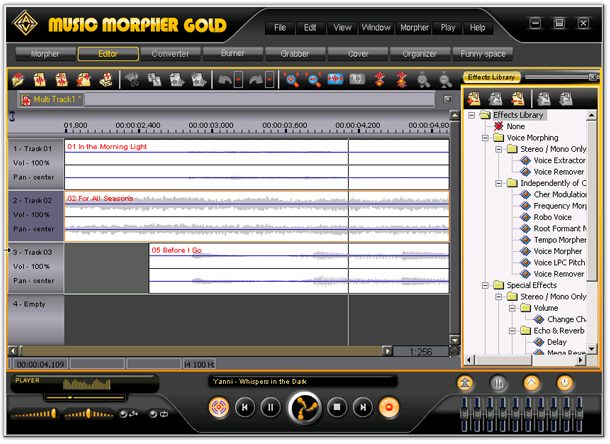Image resolution: width=610 pixels, height=444 pixels.
Task: Open the Funny space tab
Action: click(x=482, y=54)
